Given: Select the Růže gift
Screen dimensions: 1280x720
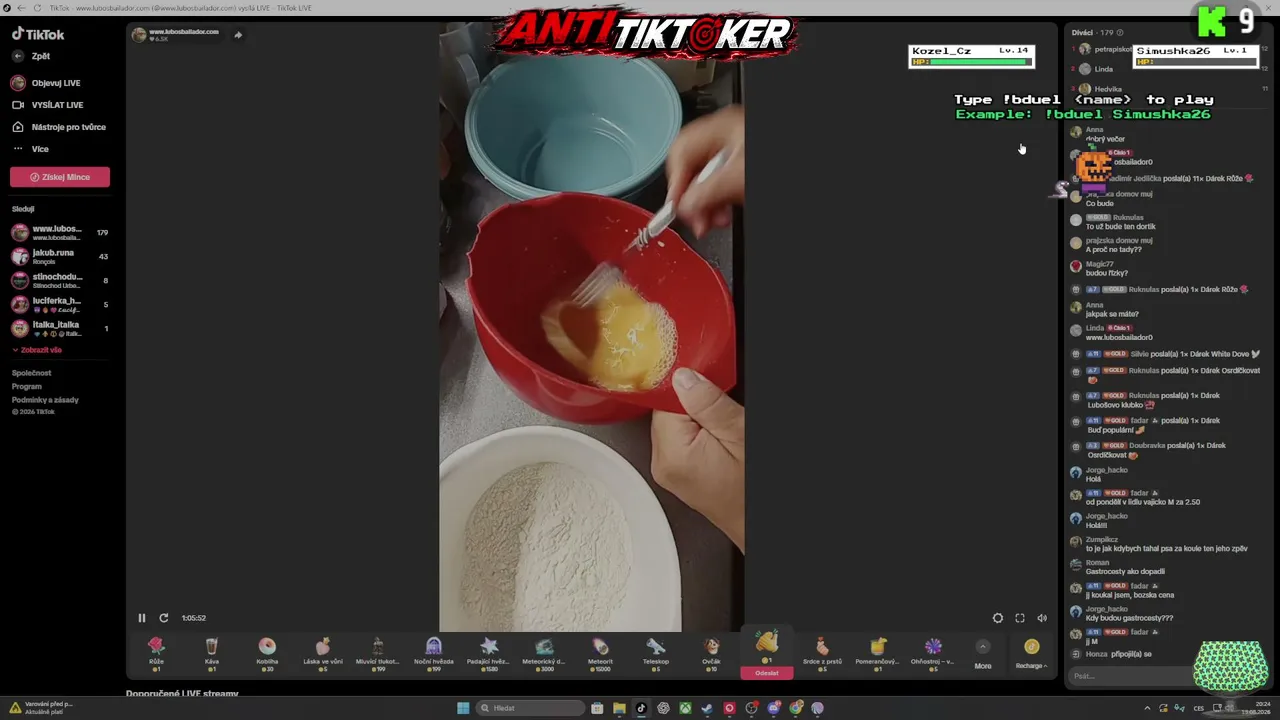Looking at the screenshot, I should [x=156, y=654].
